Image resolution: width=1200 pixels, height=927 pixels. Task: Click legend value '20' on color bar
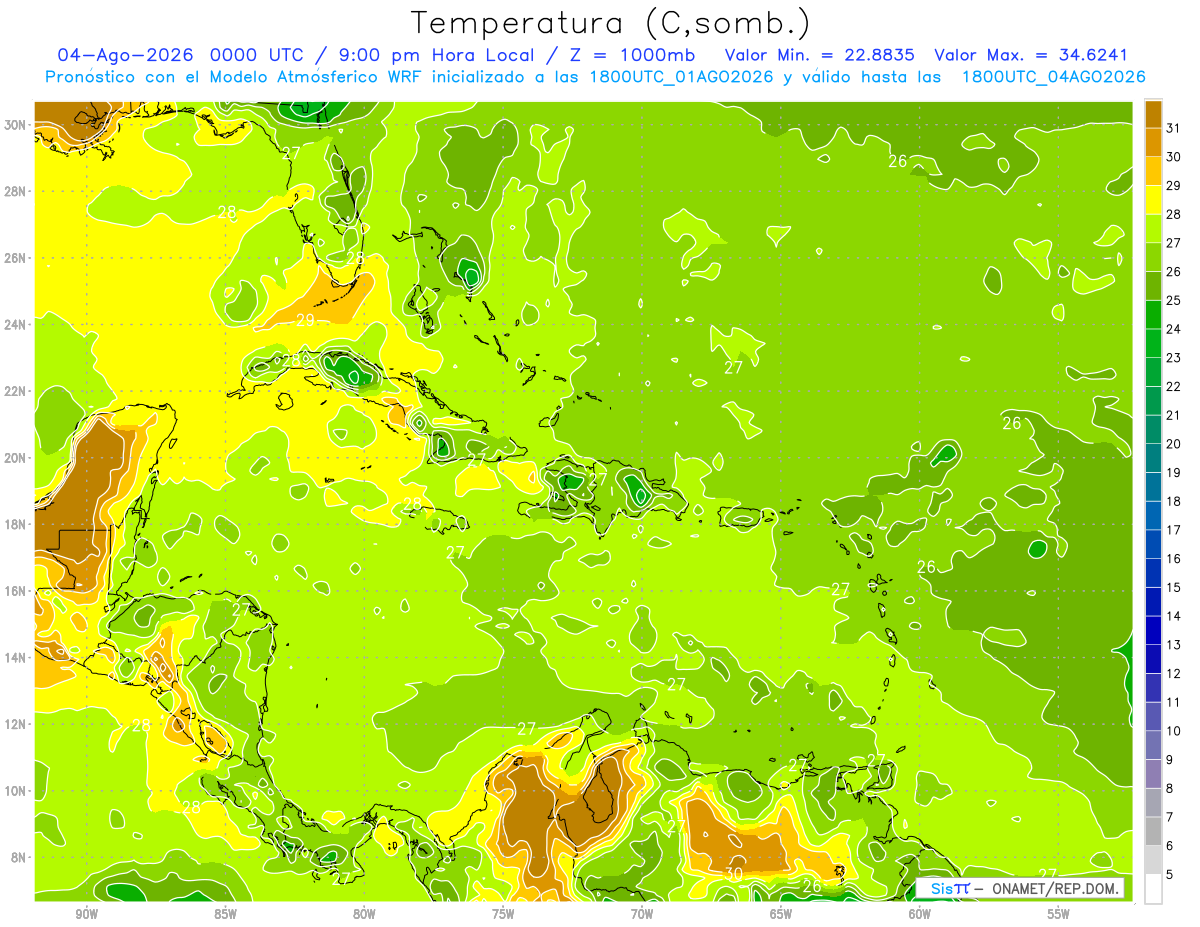[x=1174, y=444]
